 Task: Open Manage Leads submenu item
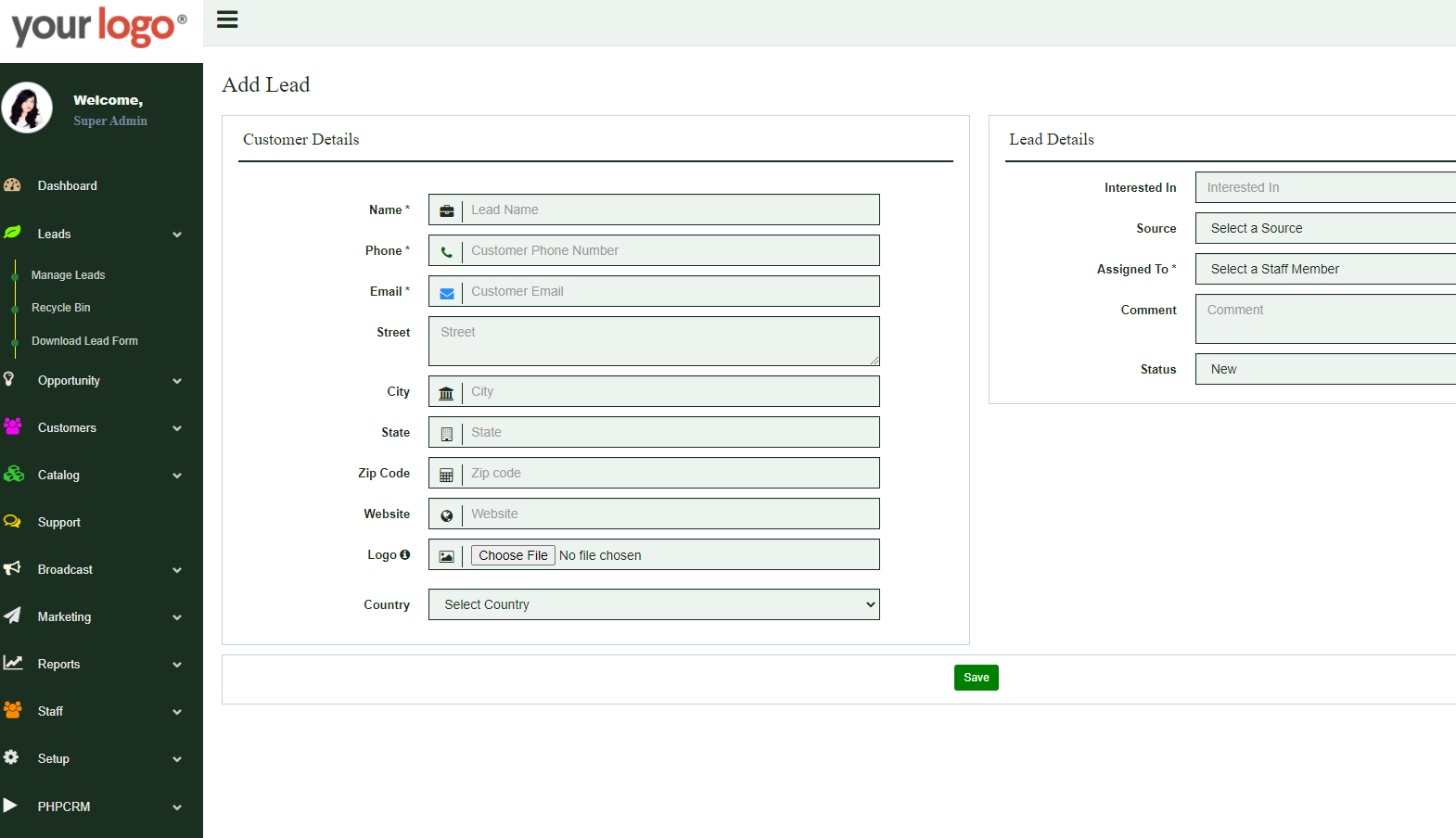68,275
